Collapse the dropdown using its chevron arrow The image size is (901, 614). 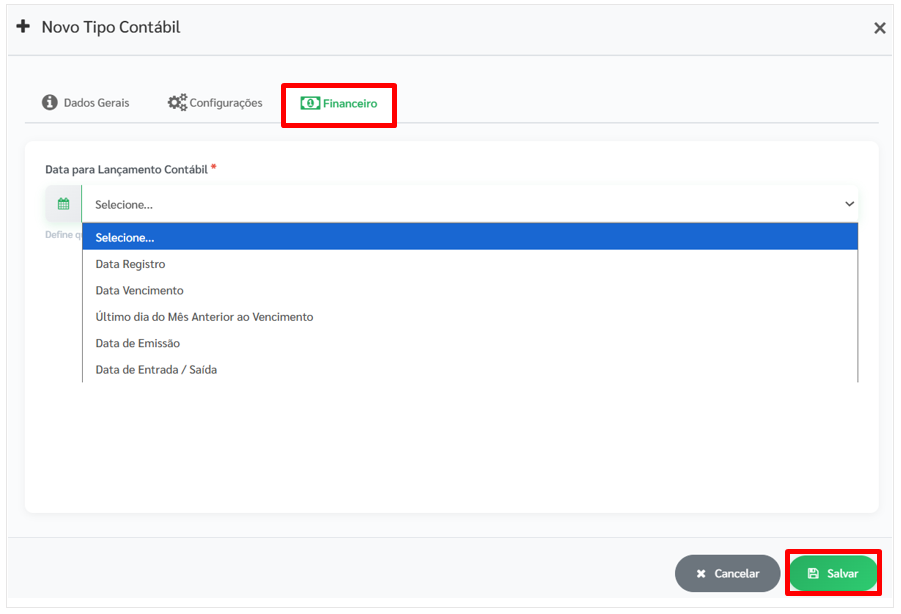[849, 204]
